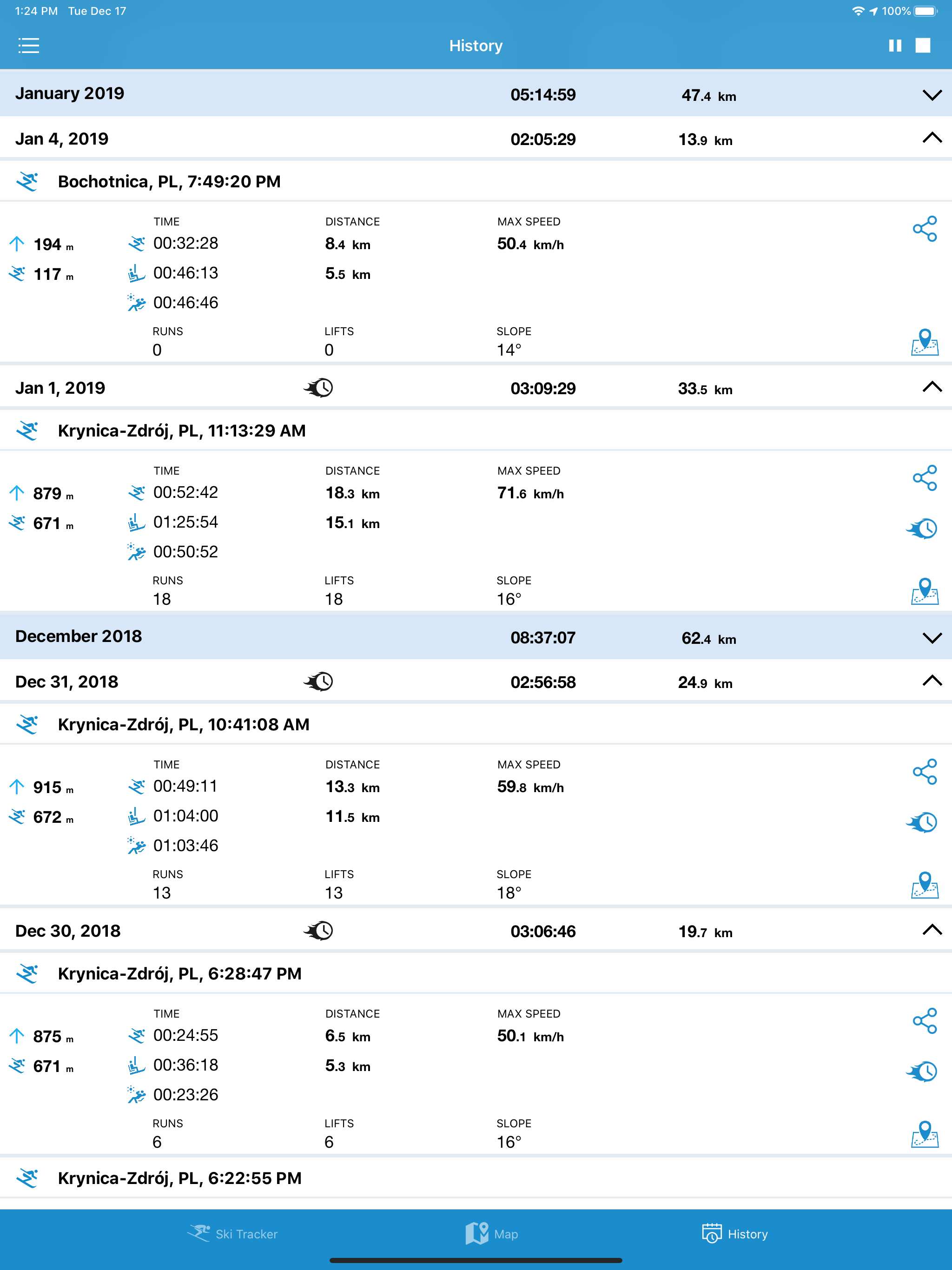The height and width of the screenshot is (1270, 952).
Task: Open map for Bochotnica Jan 4 session
Action: click(925, 342)
